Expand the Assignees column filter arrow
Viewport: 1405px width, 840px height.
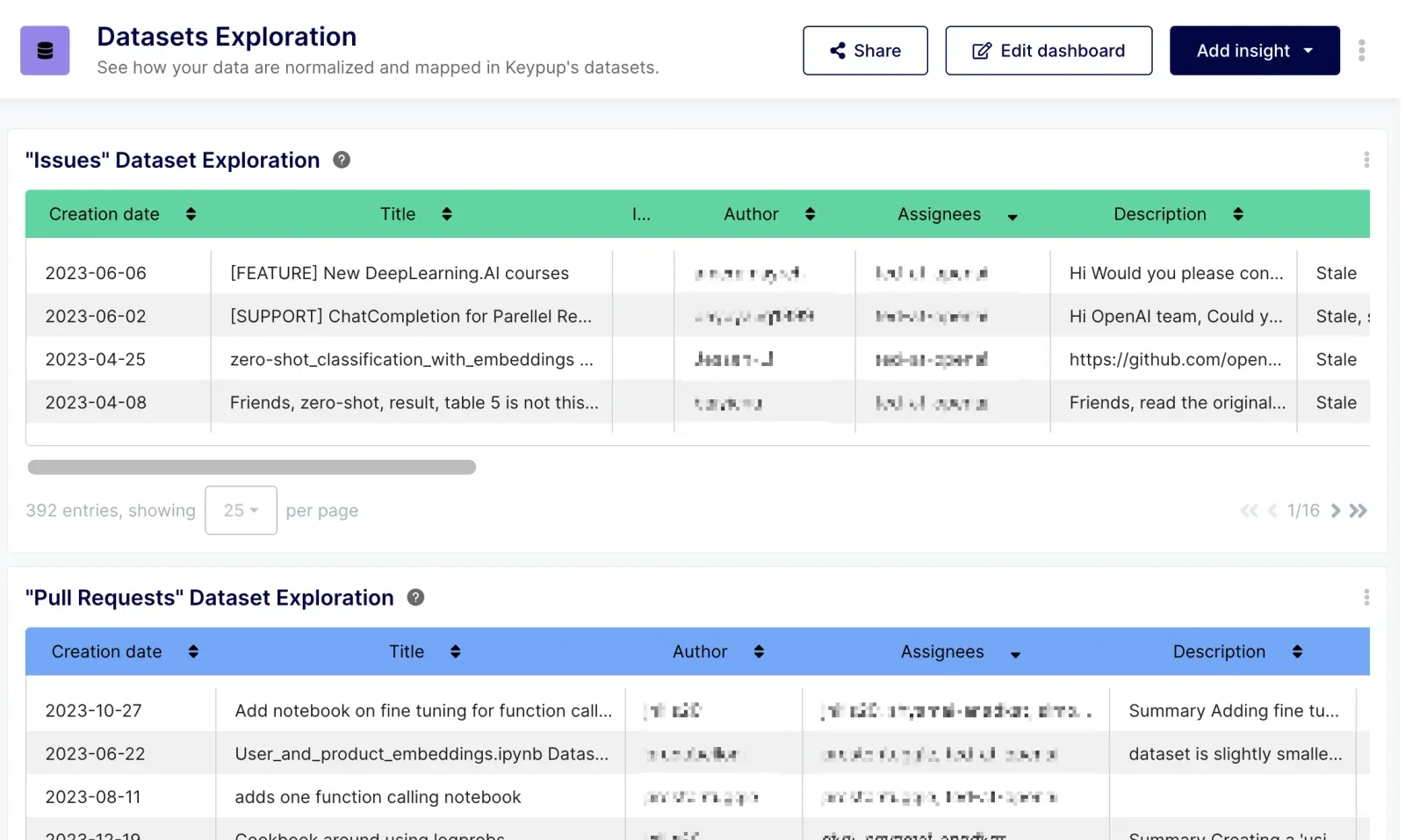tap(1014, 216)
